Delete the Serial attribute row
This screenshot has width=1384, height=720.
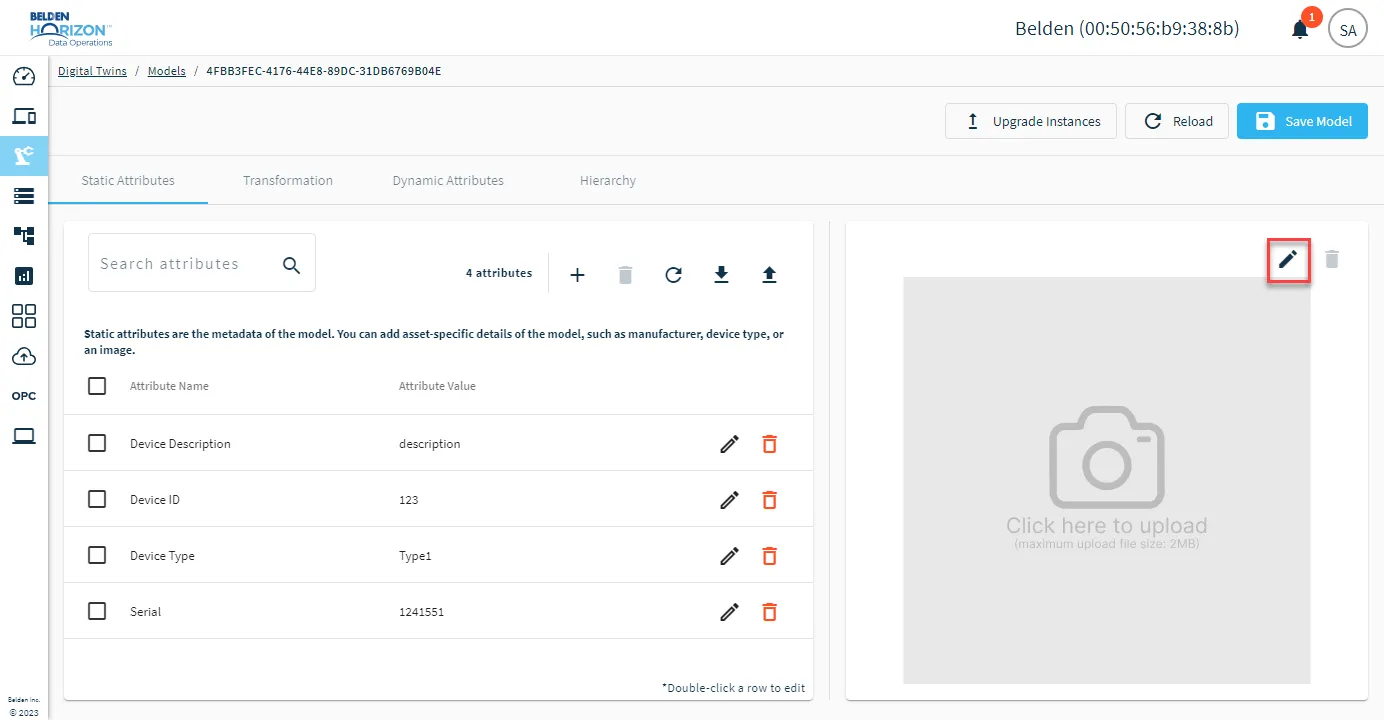769,612
